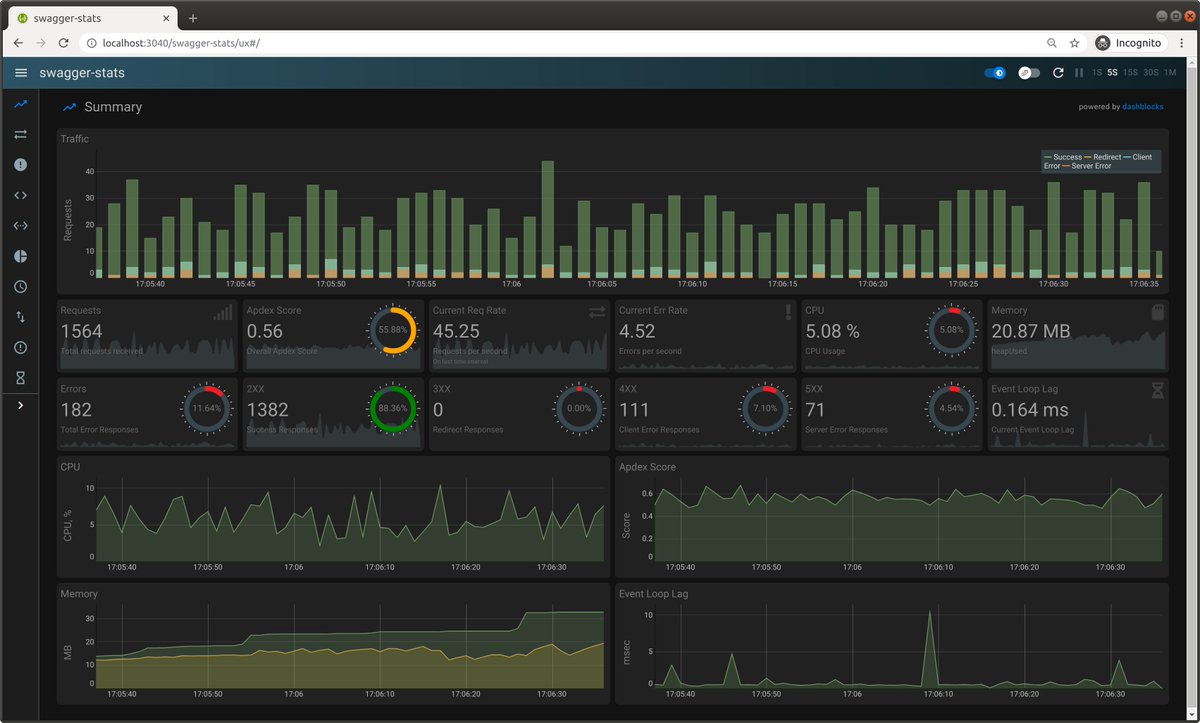Click the Redirect entry in Traffic legend
This screenshot has height=723, width=1200.
pyautogui.click(x=1104, y=157)
